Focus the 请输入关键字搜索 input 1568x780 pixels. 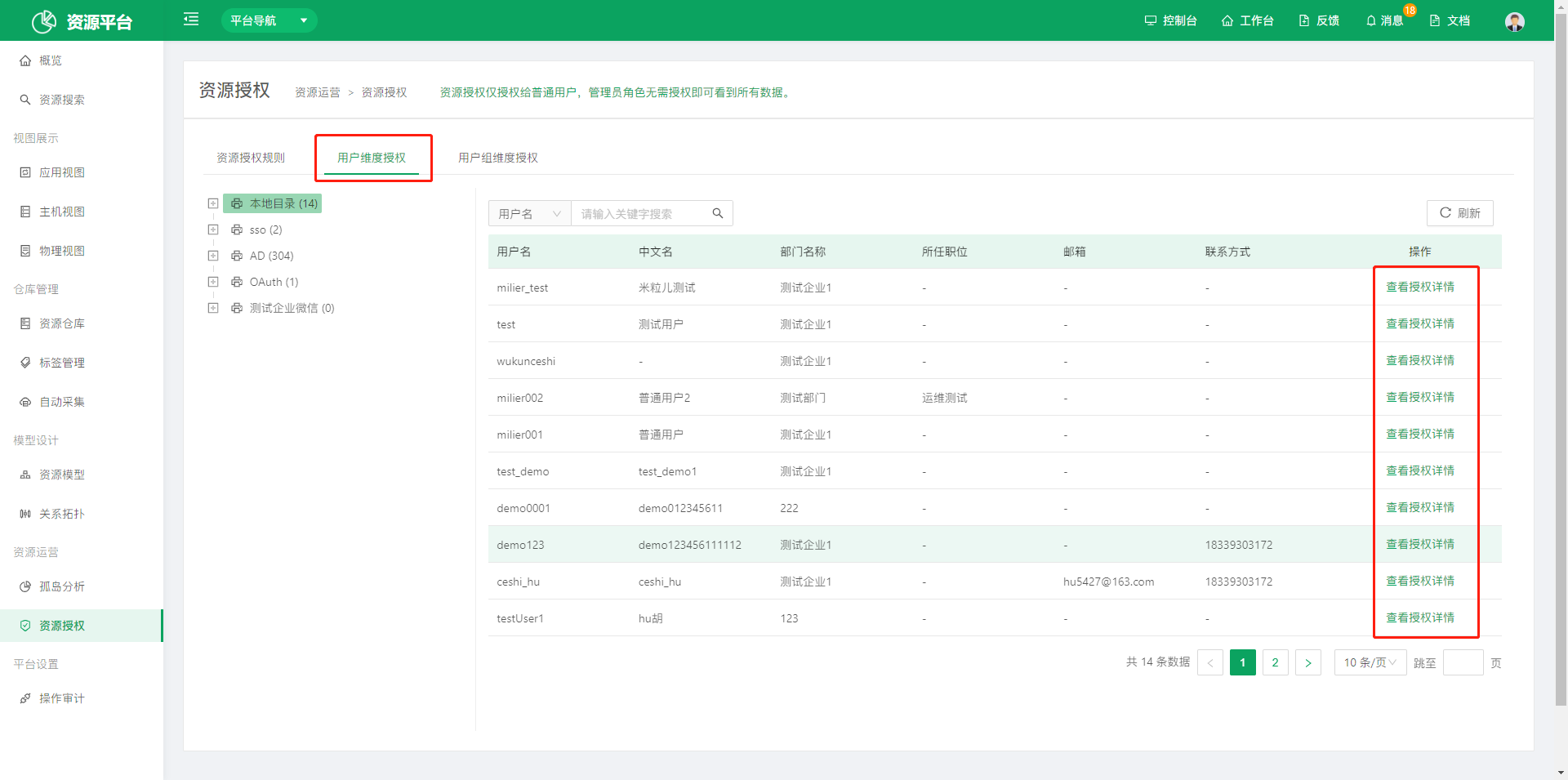tap(639, 213)
